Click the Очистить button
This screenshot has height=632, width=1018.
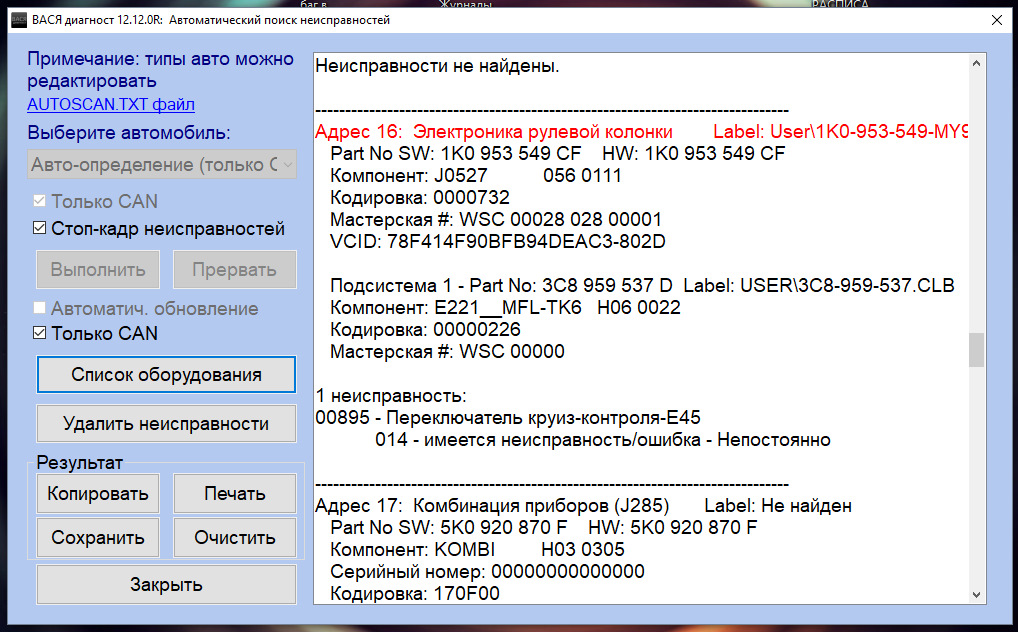[234, 537]
